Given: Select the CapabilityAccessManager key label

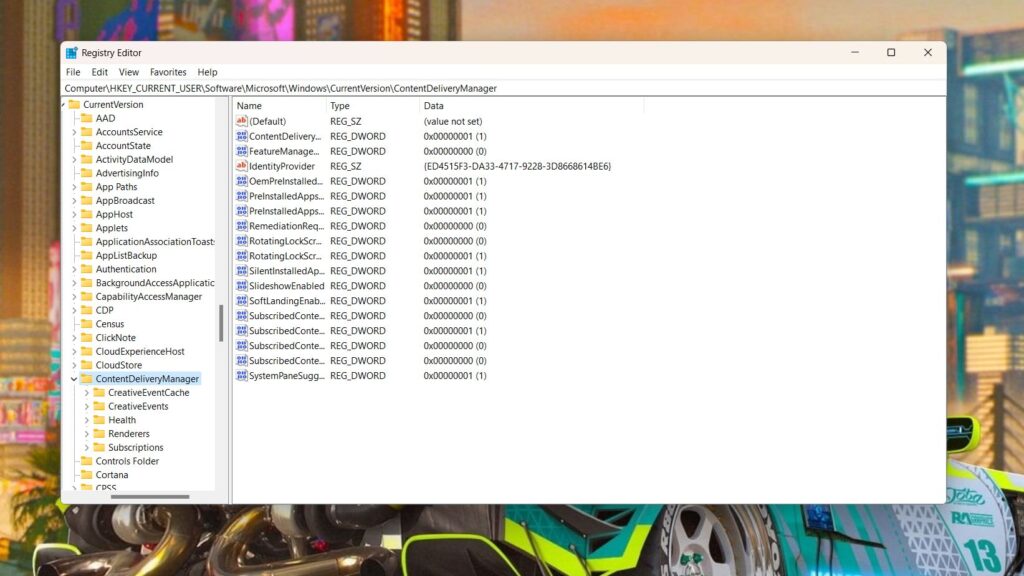Looking at the screenshot, I should tap(149, 296).
